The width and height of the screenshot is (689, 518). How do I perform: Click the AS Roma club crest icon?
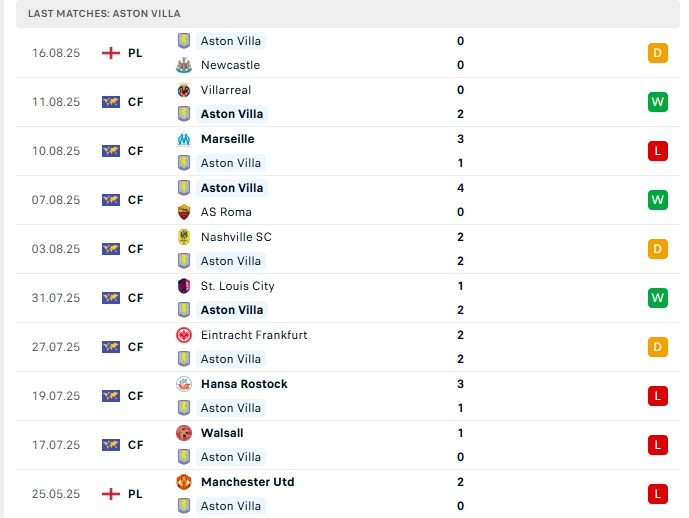click(x=184, y=212)
